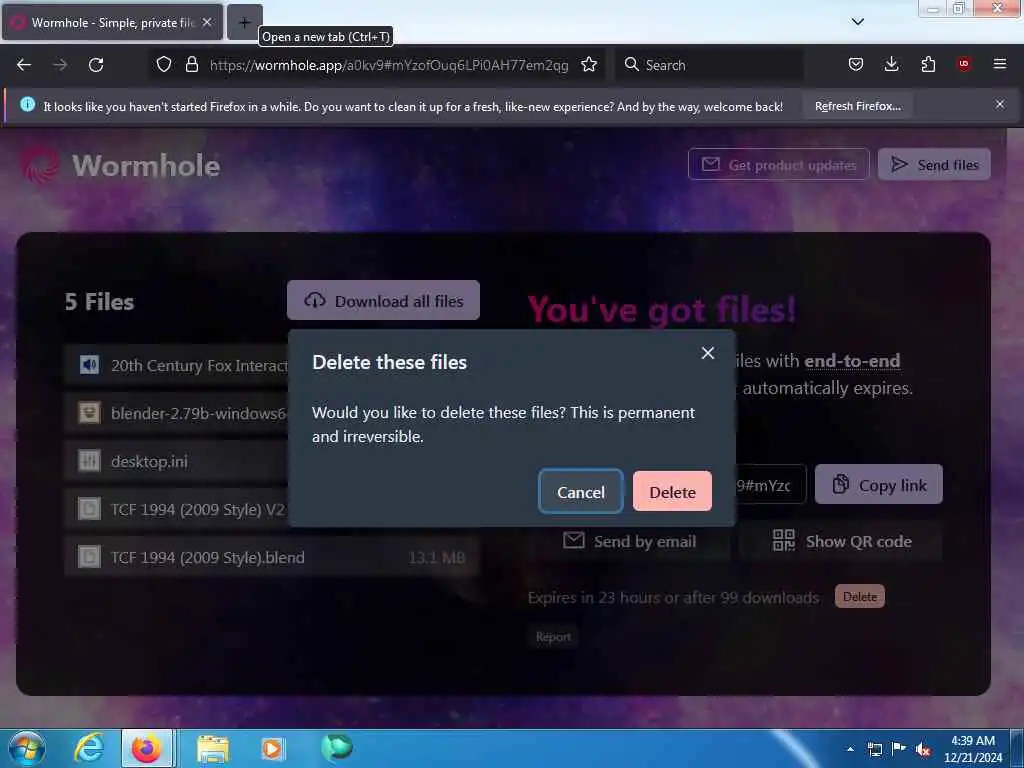Open Firefox hamburger application menu
The width and height of the screenshot is (1024, 768).
click(x=1000, y=64)
